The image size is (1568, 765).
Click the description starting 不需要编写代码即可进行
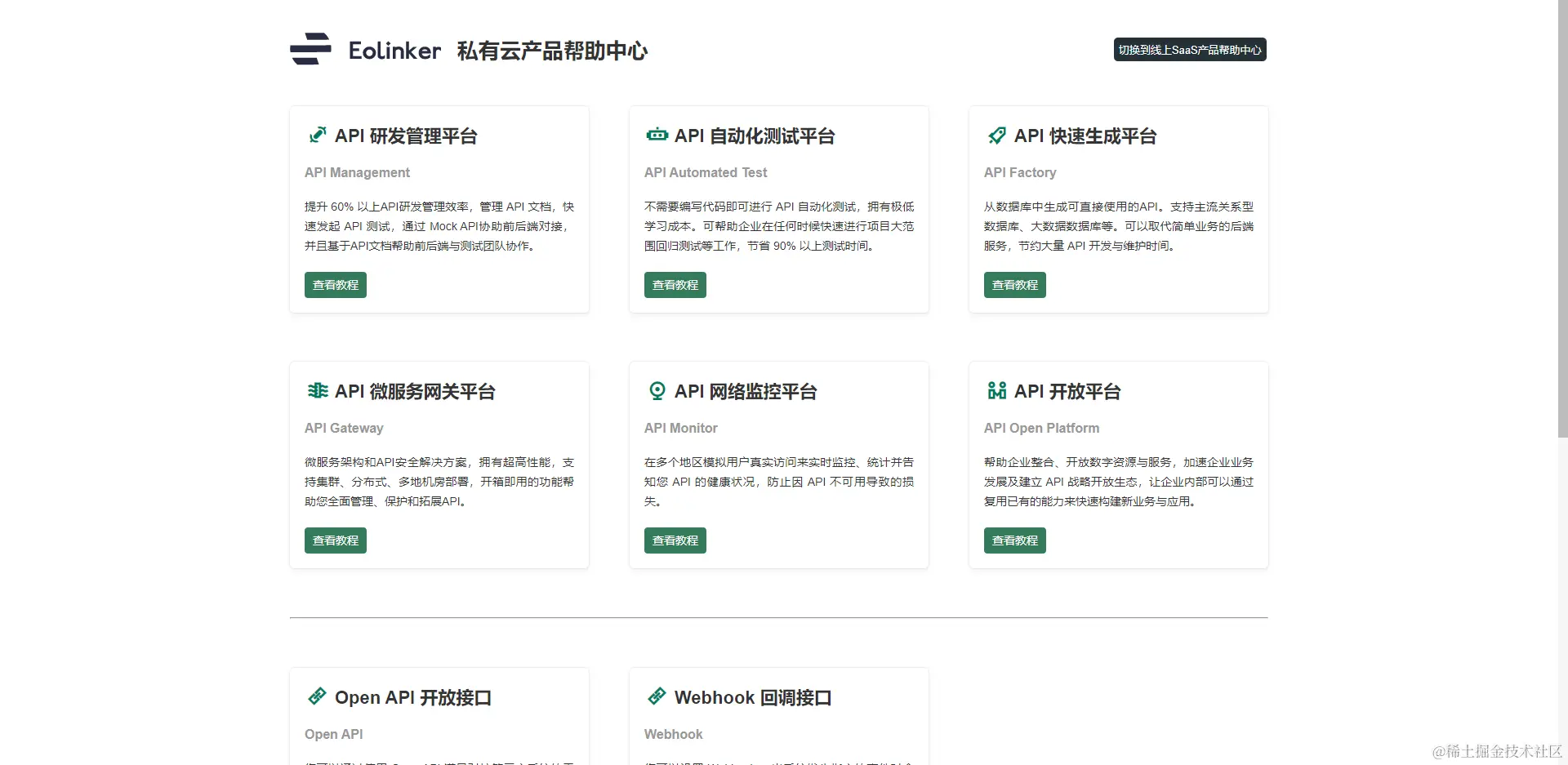(x=779, y=226)
